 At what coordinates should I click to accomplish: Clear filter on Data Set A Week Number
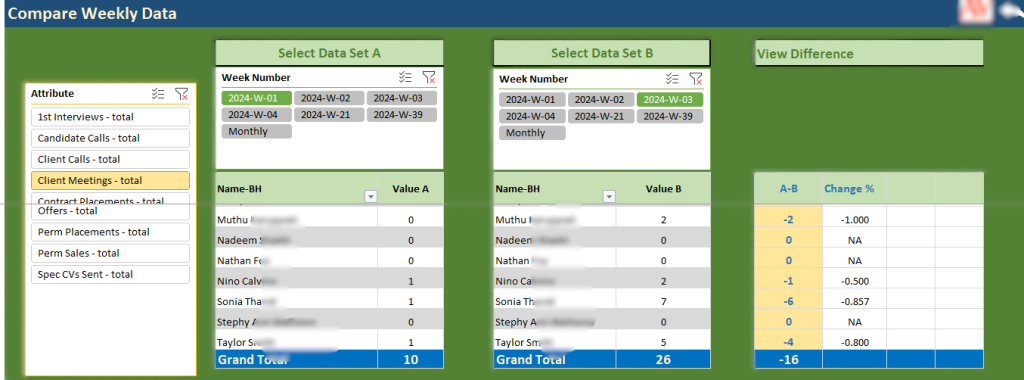(429, 78)
